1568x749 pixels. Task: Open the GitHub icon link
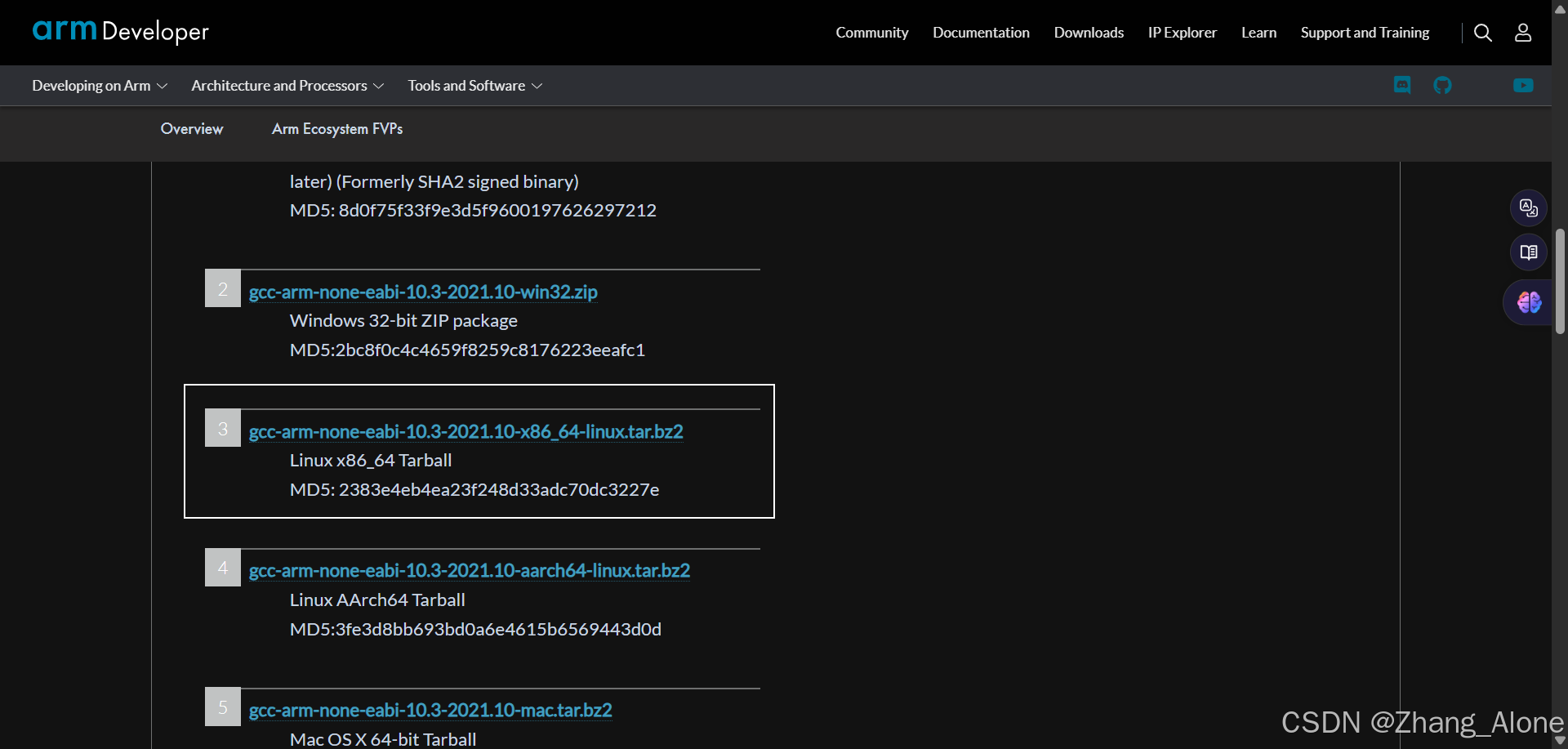pos(1442,85)
